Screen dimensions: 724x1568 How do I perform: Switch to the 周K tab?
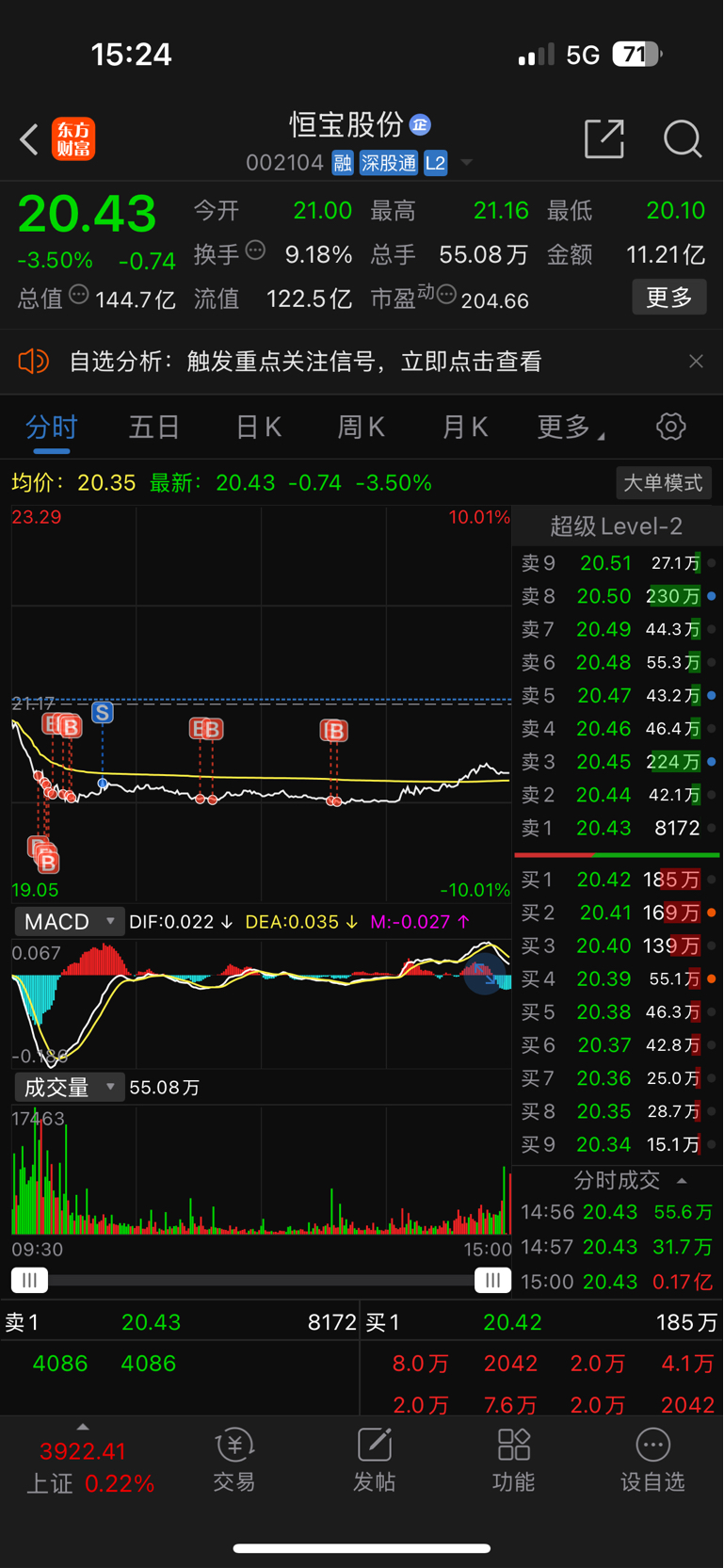(361, 428)
